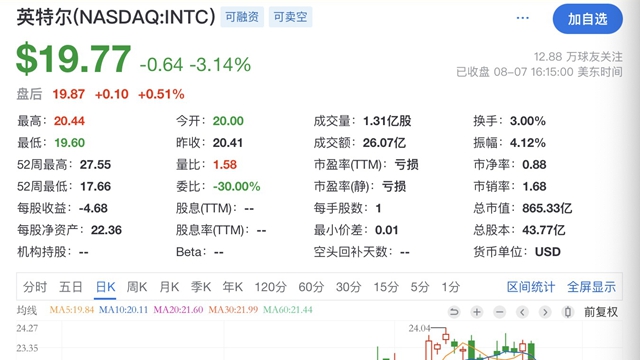
Task: Select the 月K chart tab
Action: click(x=169, y=287)
